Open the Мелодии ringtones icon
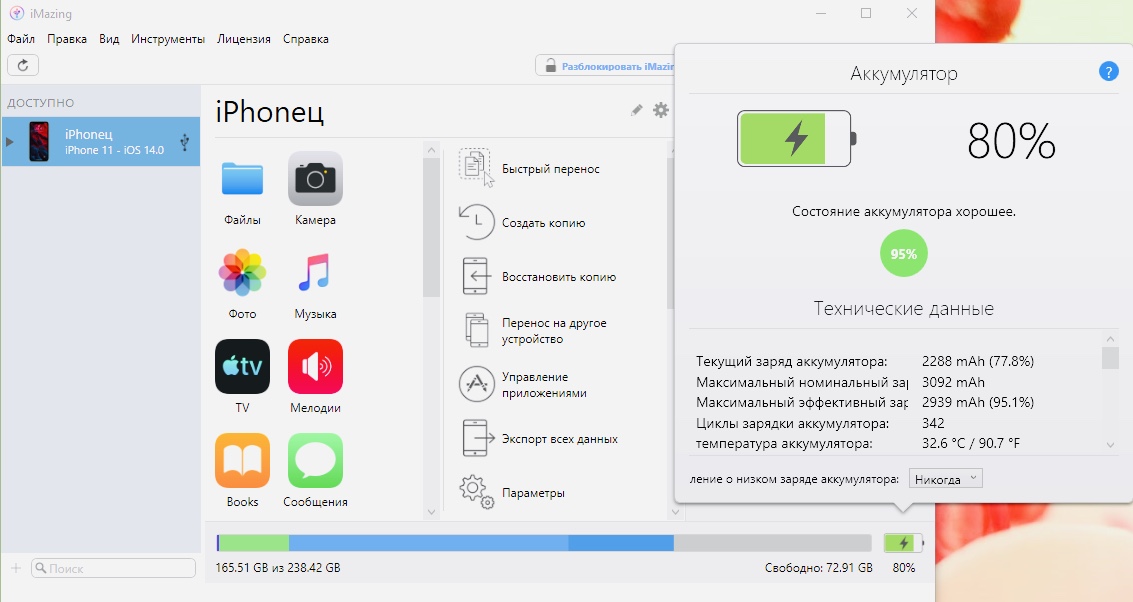Viewport: 1133px width, 602px height. [315, 366]
